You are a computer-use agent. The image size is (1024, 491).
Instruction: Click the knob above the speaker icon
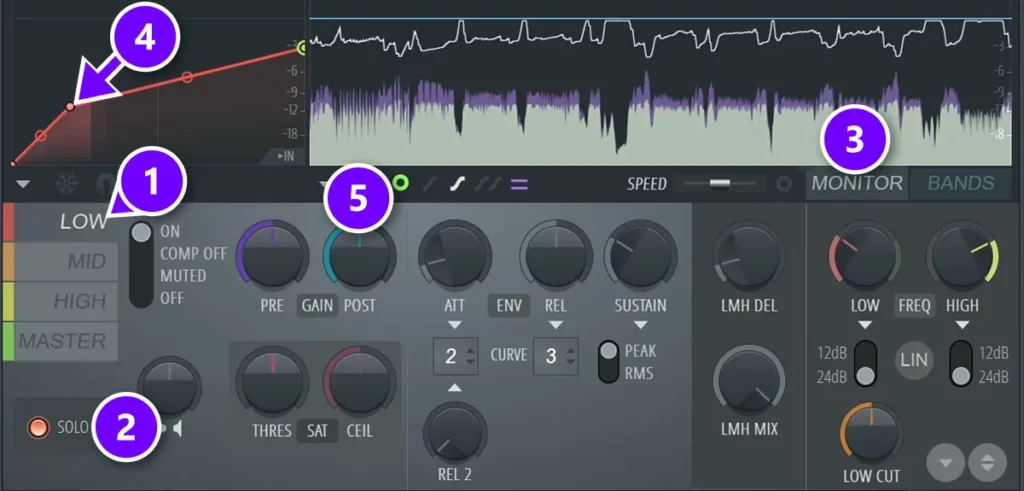[169, 388]
